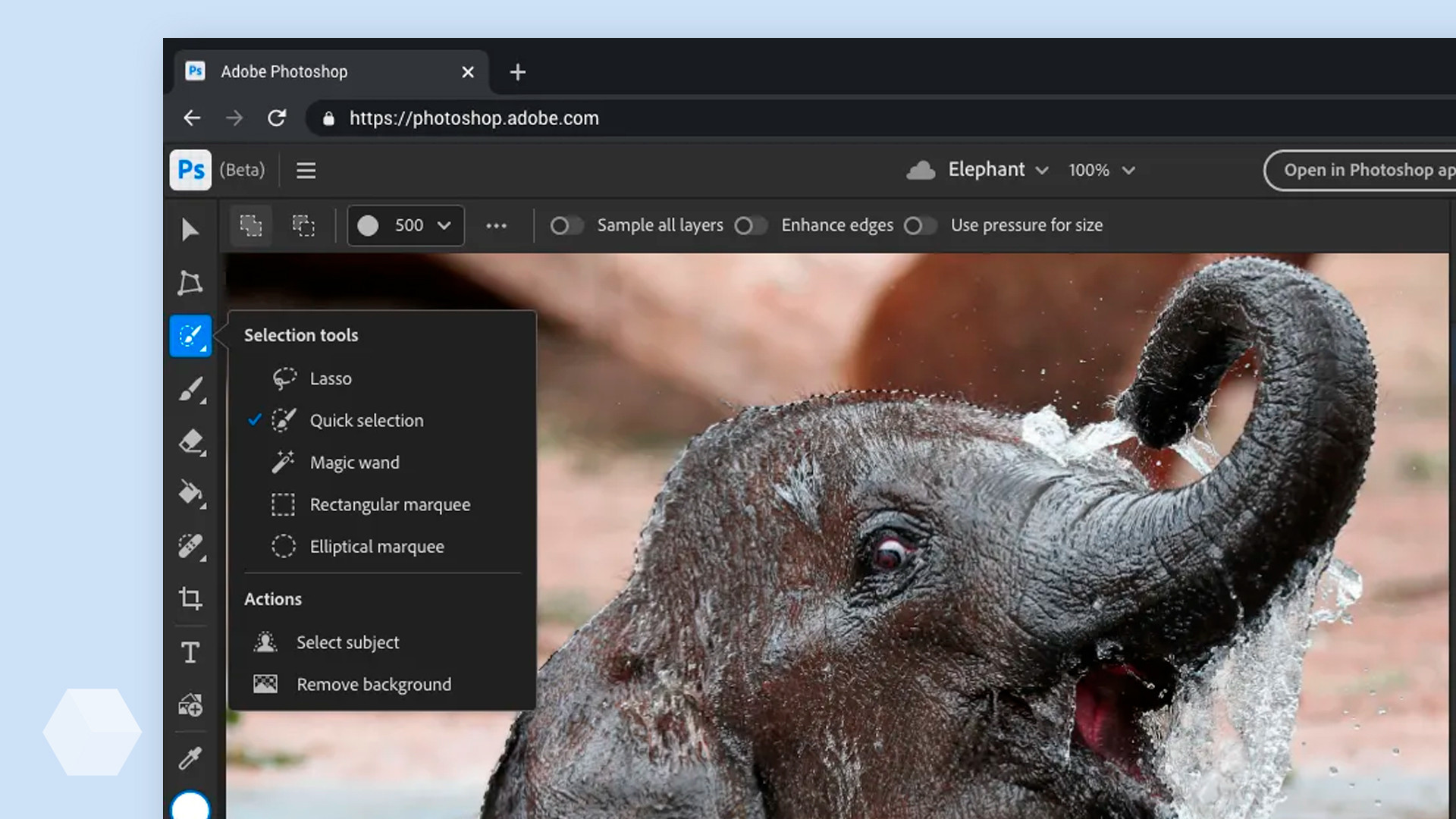Select the Crop tool
This screenshot has width=1456, height=819.
[x=190, y=598]
